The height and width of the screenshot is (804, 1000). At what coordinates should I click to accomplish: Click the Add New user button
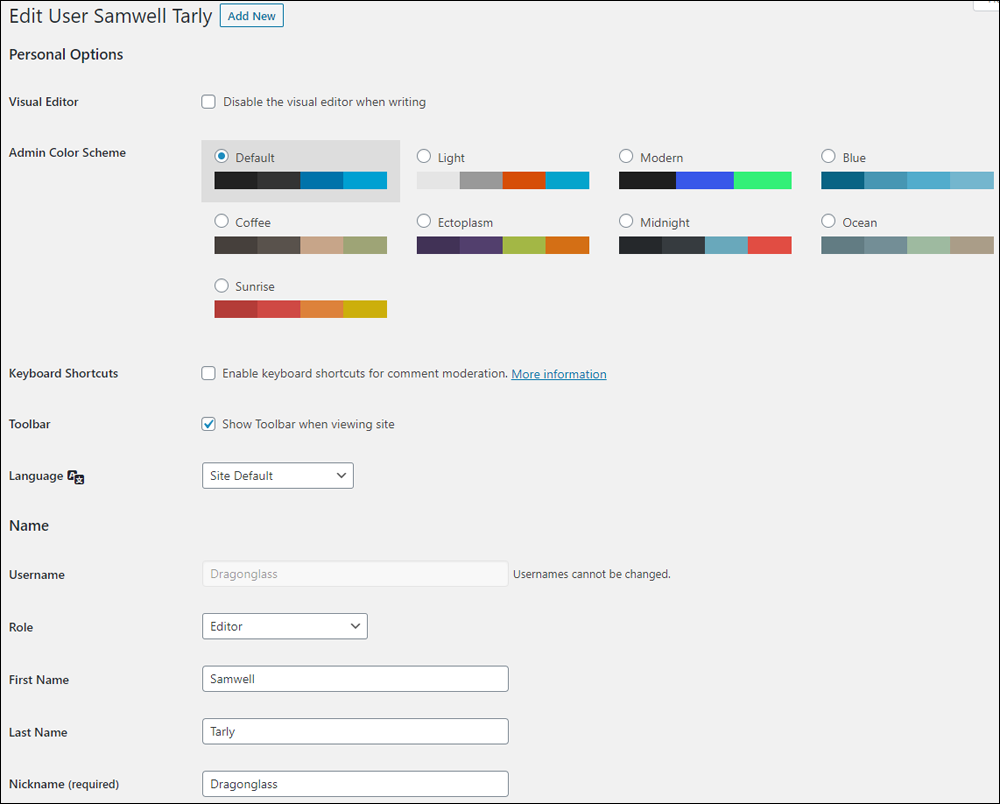coord(251,16)
